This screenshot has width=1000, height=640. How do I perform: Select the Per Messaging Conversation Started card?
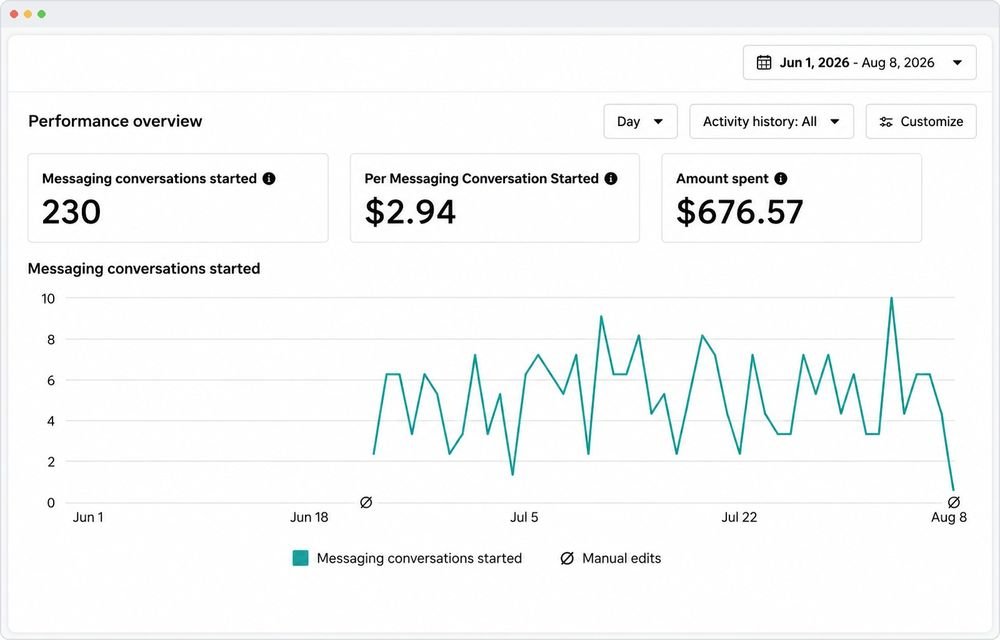(495, 198)
